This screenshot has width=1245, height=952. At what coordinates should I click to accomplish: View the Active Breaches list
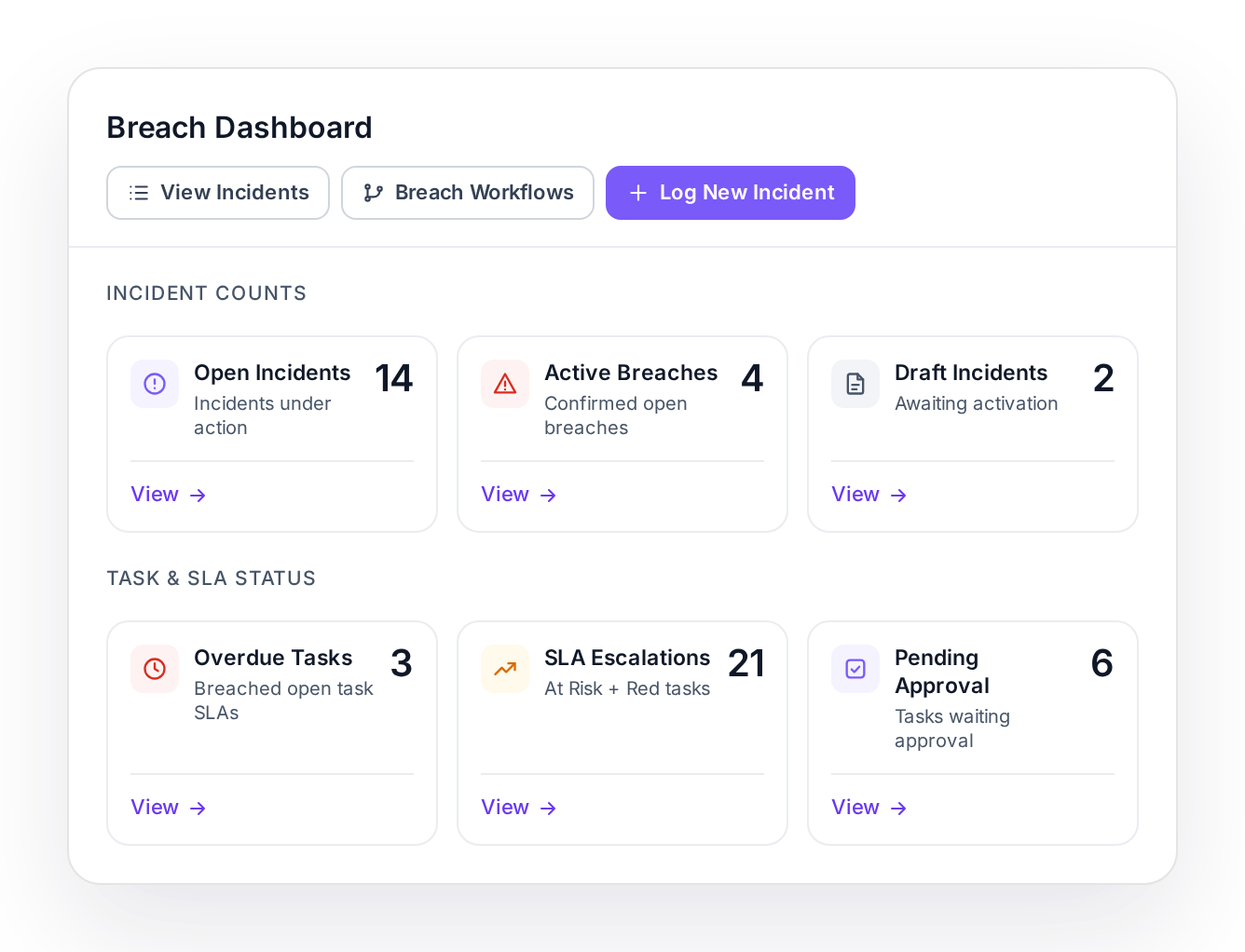coord(519,495)
